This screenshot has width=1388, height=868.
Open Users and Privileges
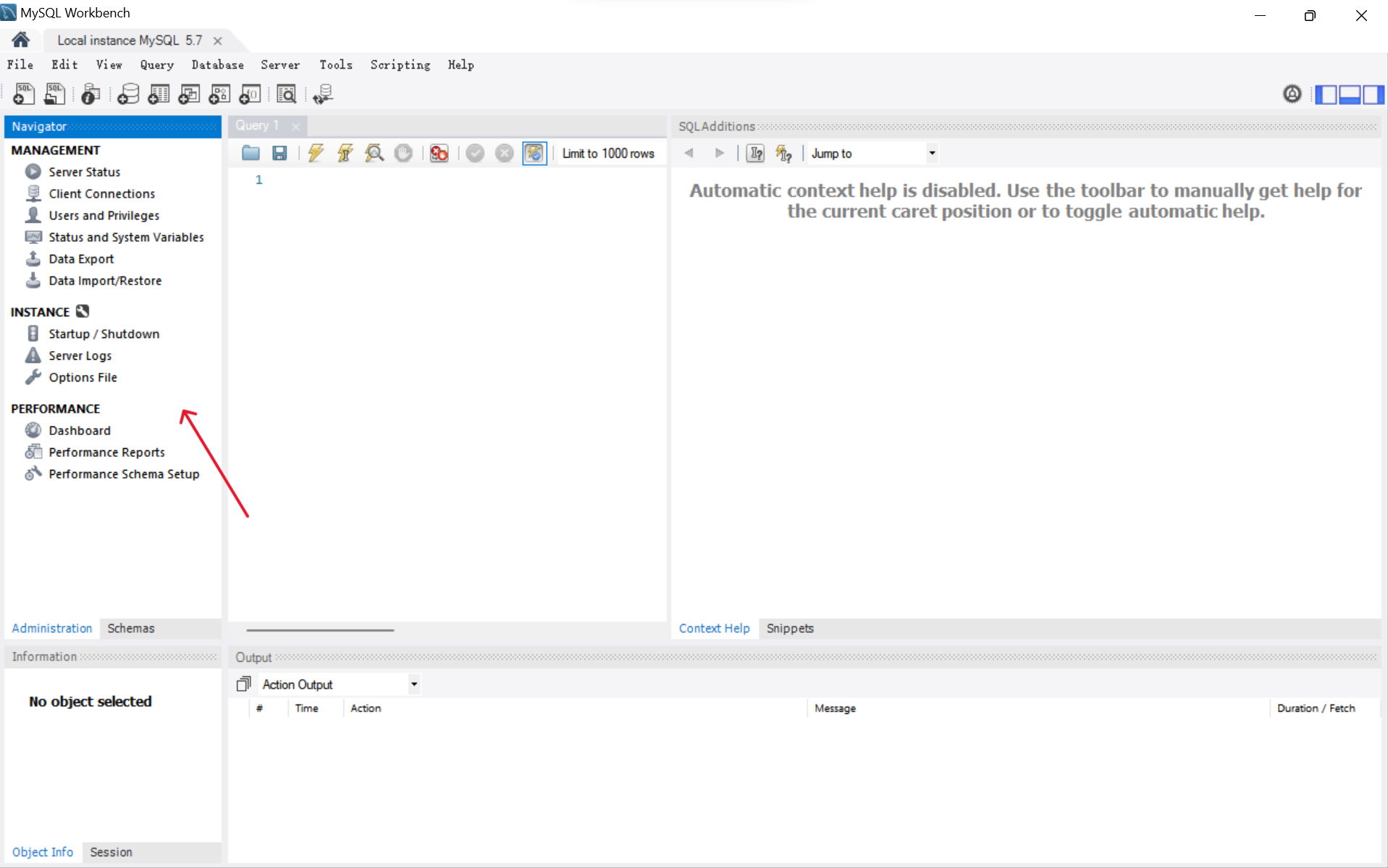(x=104, y=215)
